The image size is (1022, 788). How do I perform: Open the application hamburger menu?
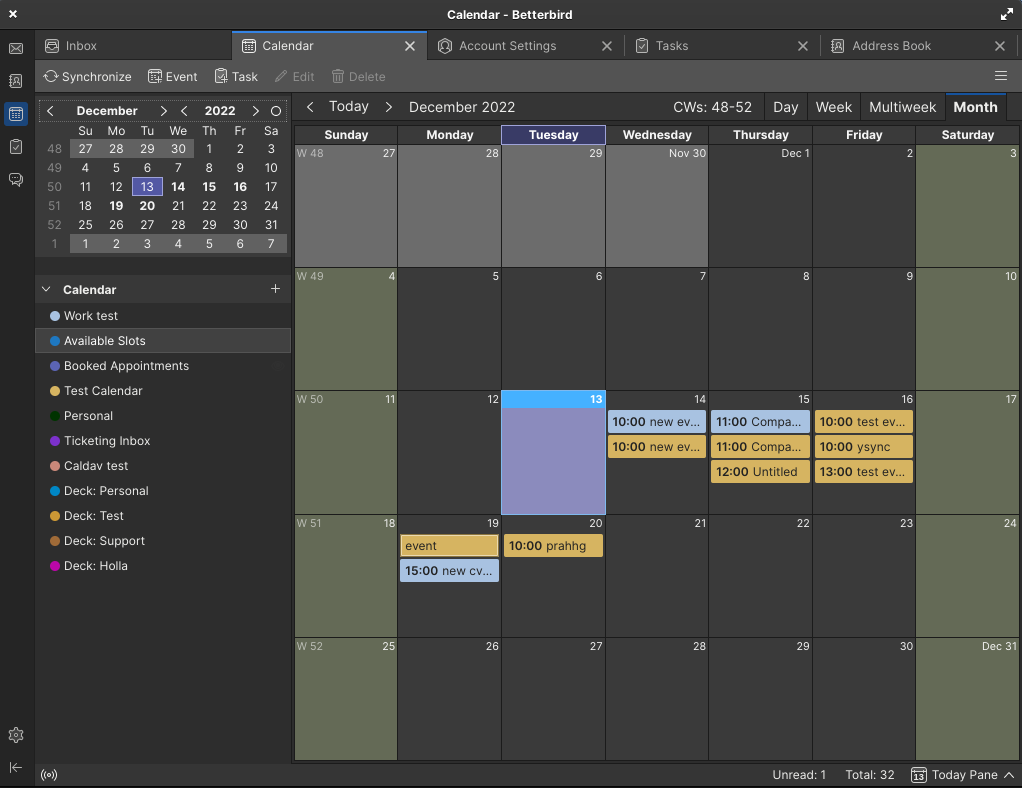pyautogui.click(x=1001, y=76)
